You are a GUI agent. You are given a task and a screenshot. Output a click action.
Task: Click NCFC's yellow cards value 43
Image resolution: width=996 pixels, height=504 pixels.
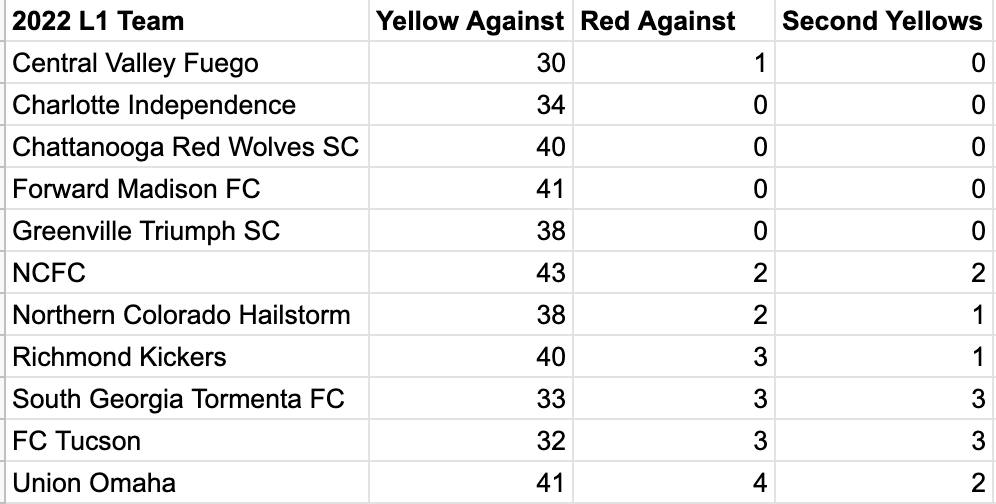click(x=550, y=273)
